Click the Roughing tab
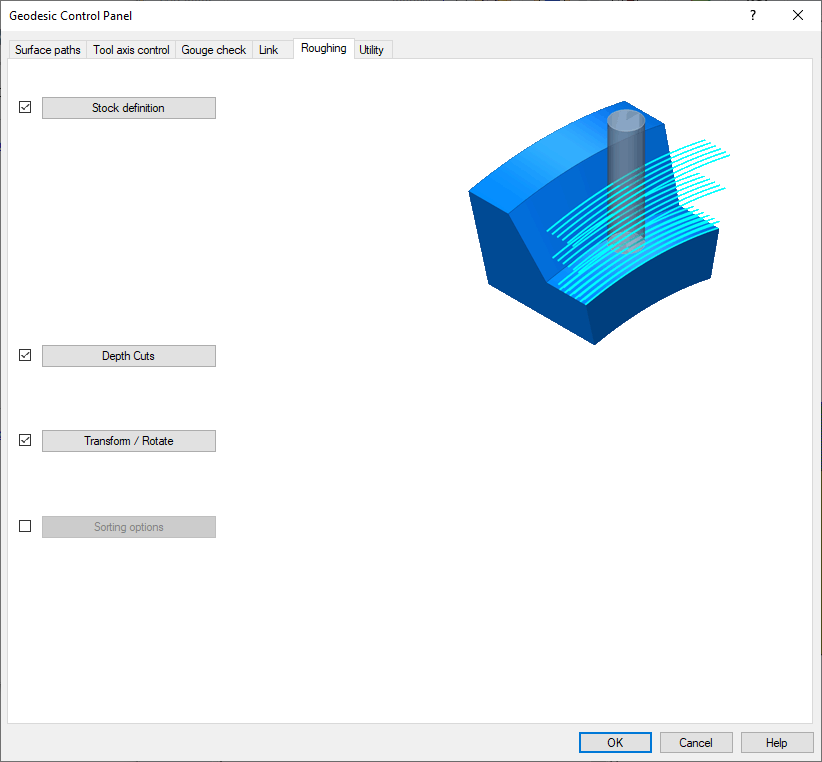Image resolution: width=822 pixels, height=762 pixels. 323,48
